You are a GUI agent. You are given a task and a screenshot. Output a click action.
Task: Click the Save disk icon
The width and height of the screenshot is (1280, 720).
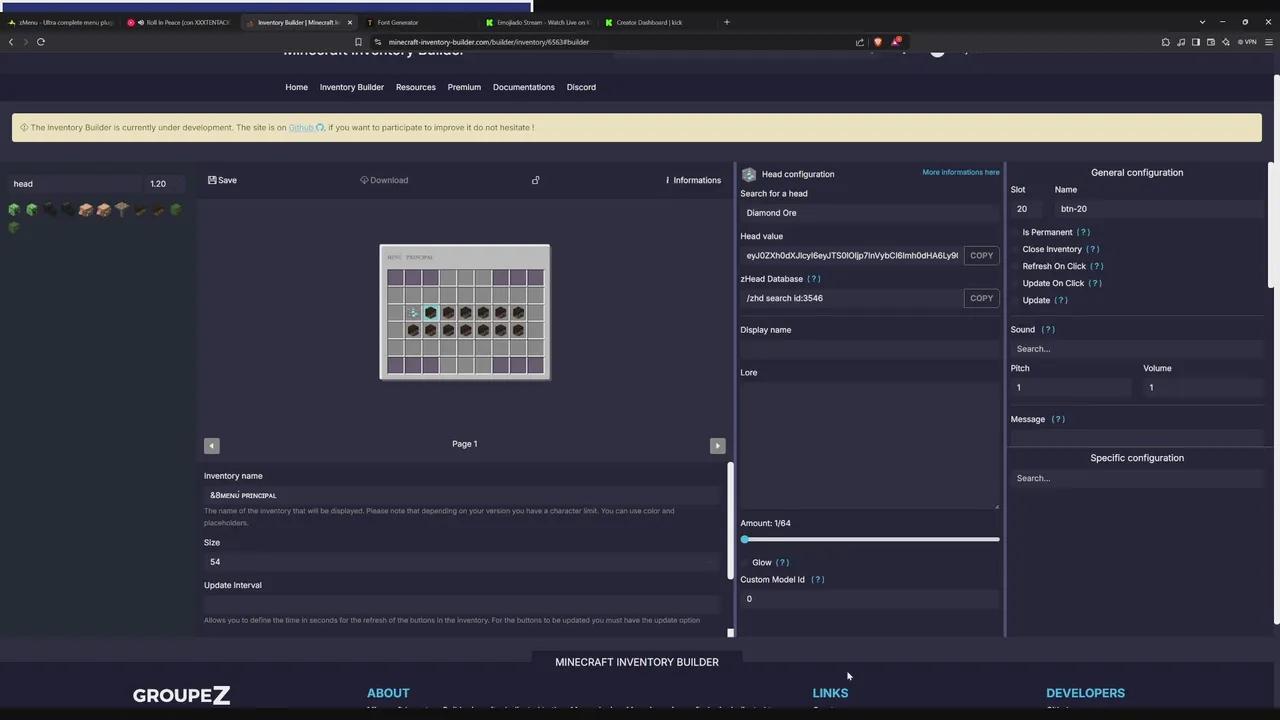pos(212,180)
